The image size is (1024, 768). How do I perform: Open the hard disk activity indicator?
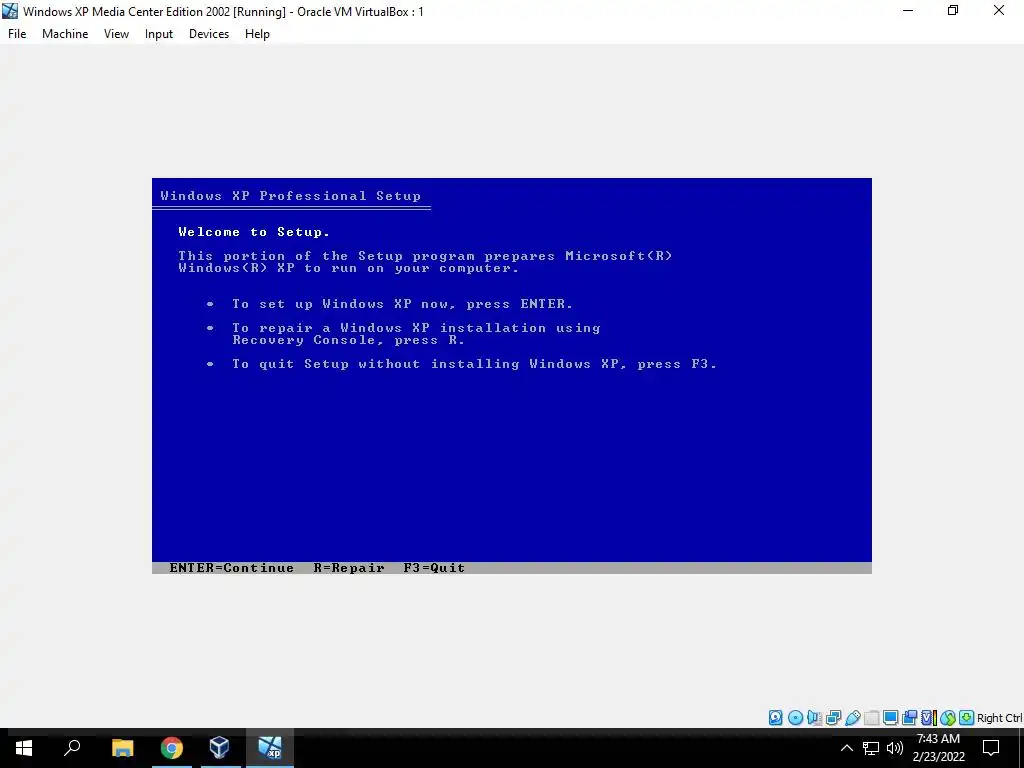click(775, 718)
